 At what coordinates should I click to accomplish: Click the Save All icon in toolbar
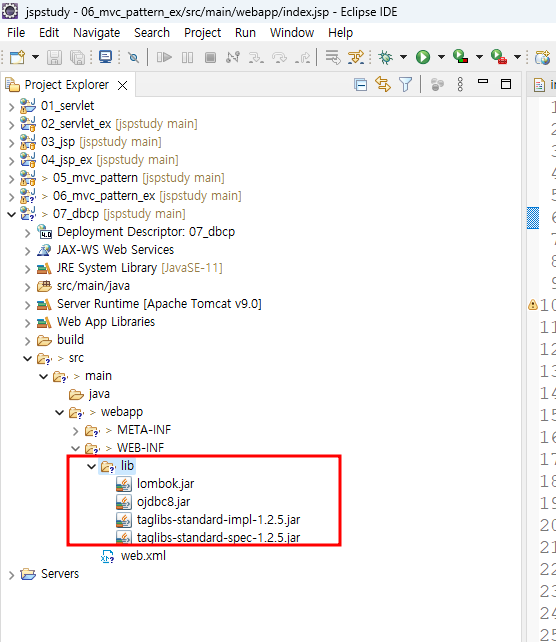point(77,57)
